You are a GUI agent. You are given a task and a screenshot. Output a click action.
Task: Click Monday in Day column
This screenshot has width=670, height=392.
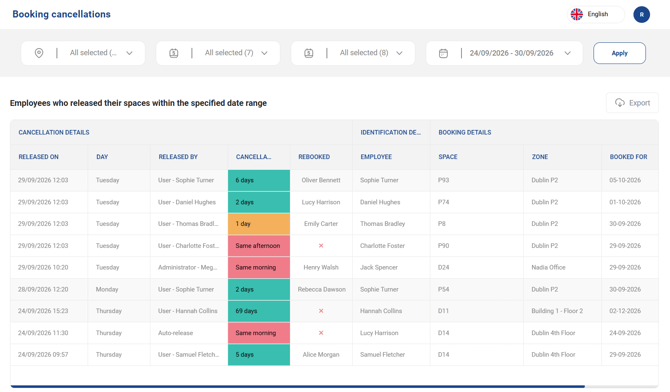coord(107,289)
